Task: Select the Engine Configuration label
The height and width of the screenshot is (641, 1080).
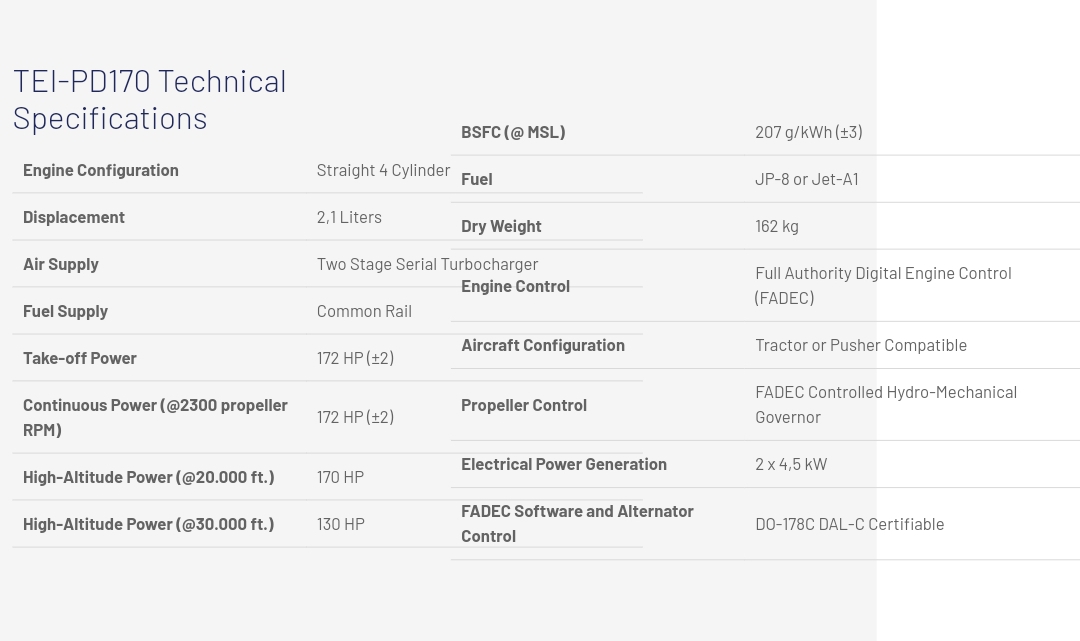Action: coord(101,169)
